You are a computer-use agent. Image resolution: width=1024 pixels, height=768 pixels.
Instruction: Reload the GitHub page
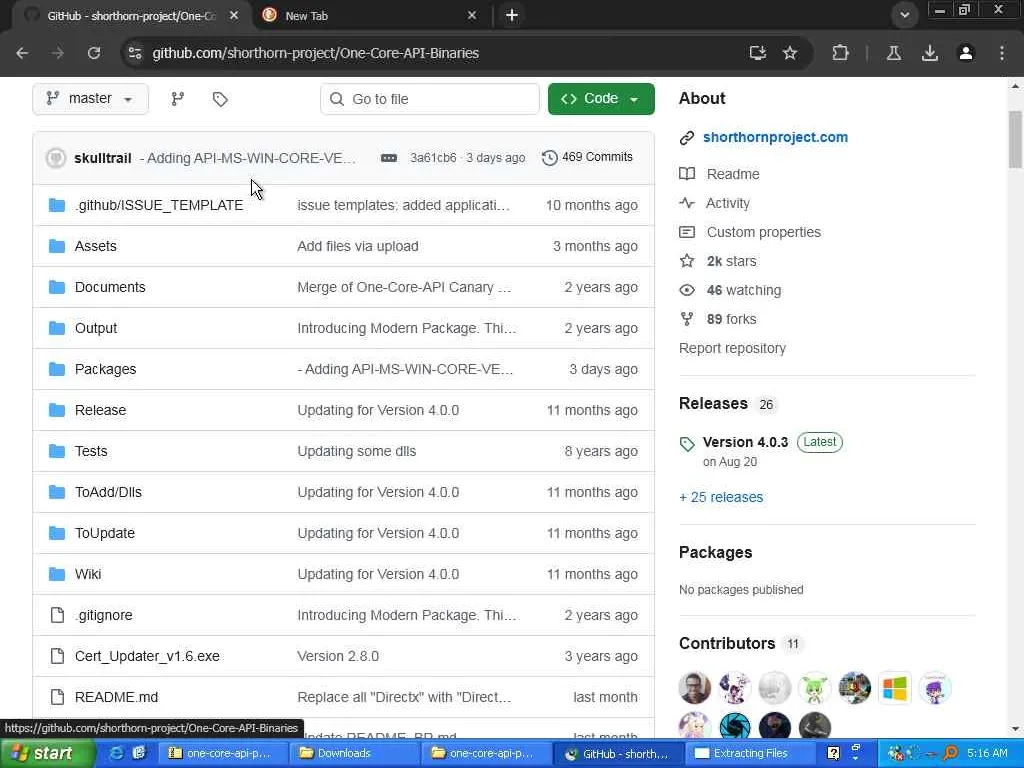coord(94,53)
